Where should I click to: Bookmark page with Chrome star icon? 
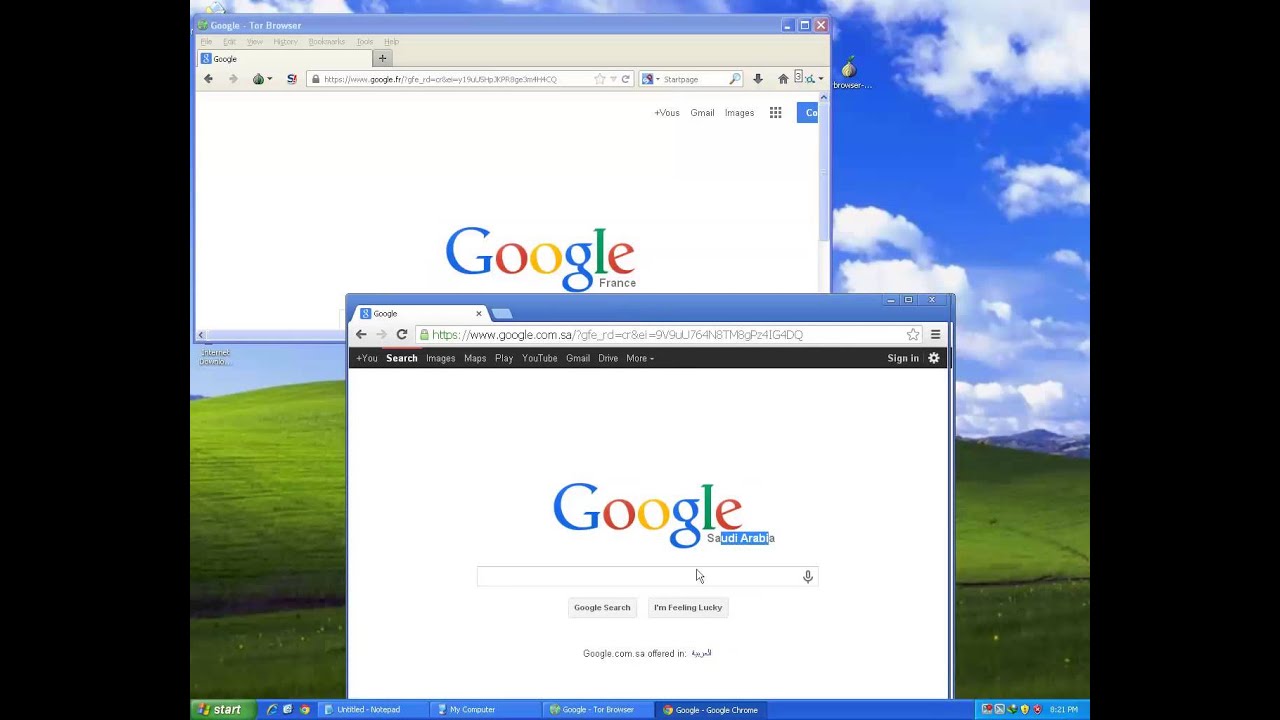coord(913,335)
